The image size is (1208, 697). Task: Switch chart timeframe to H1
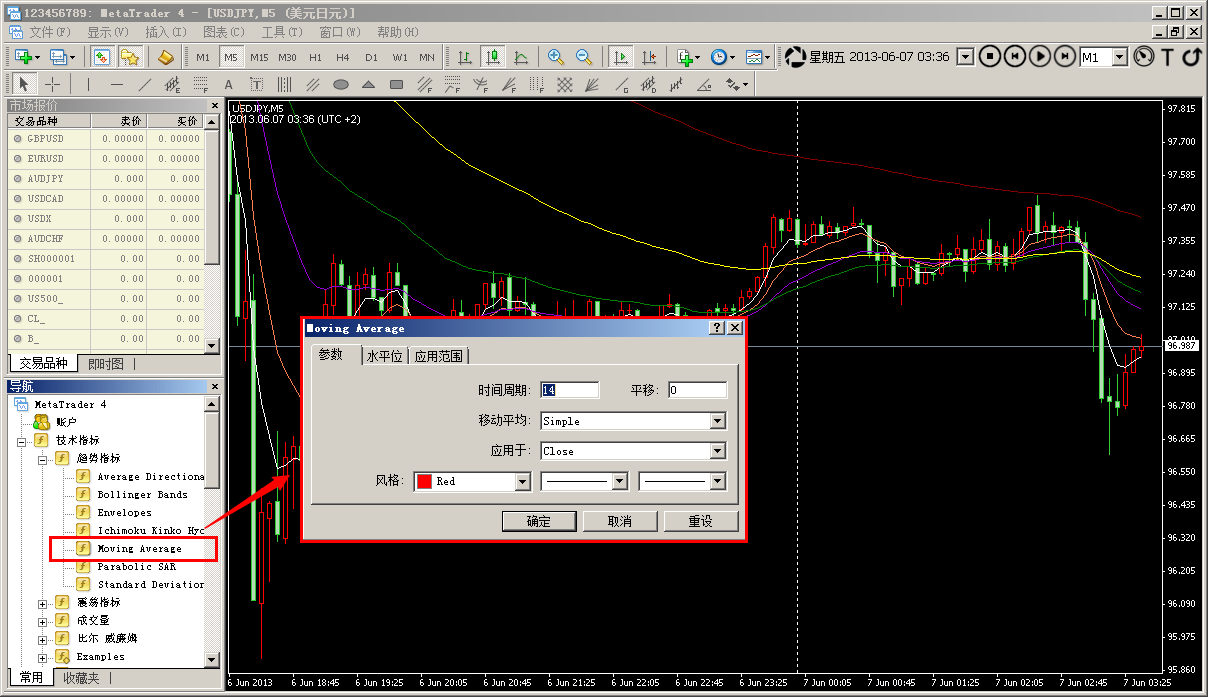click(316, 57)
